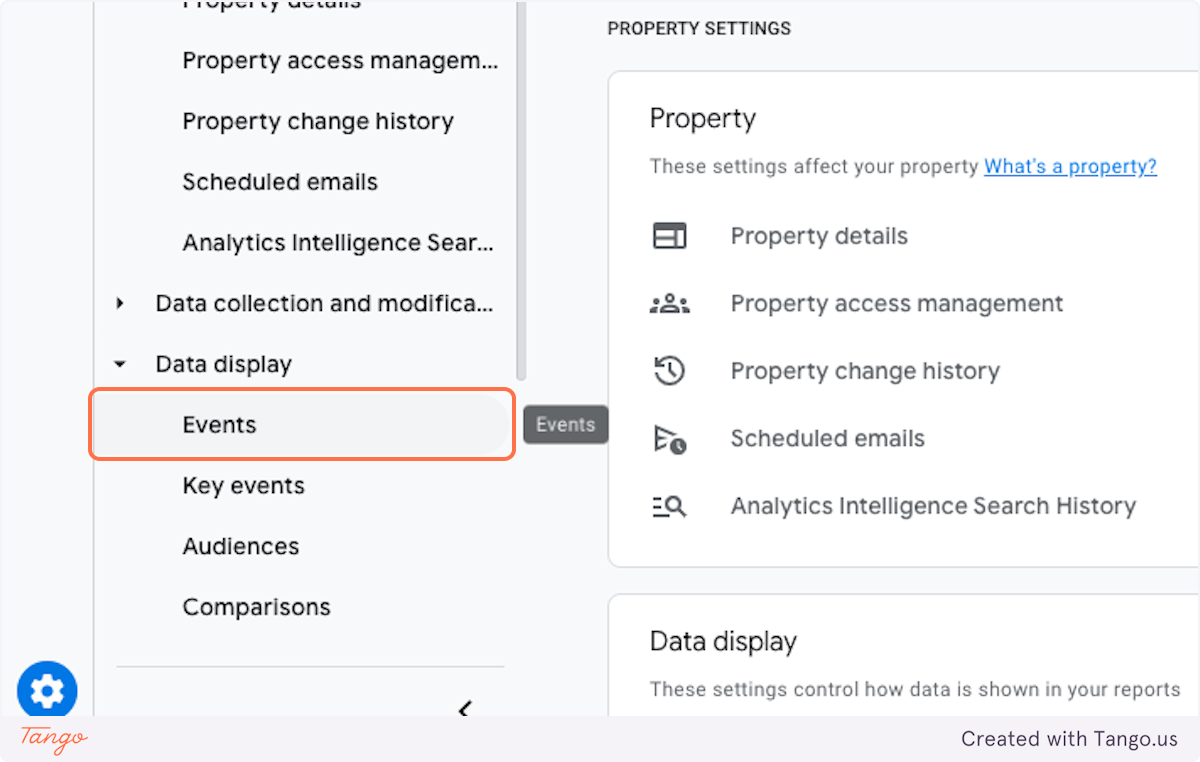The width and height of the screenshot is (1200, 762).
Task: Click the Property change history clock icon
Action: click(x=669, y=371)
